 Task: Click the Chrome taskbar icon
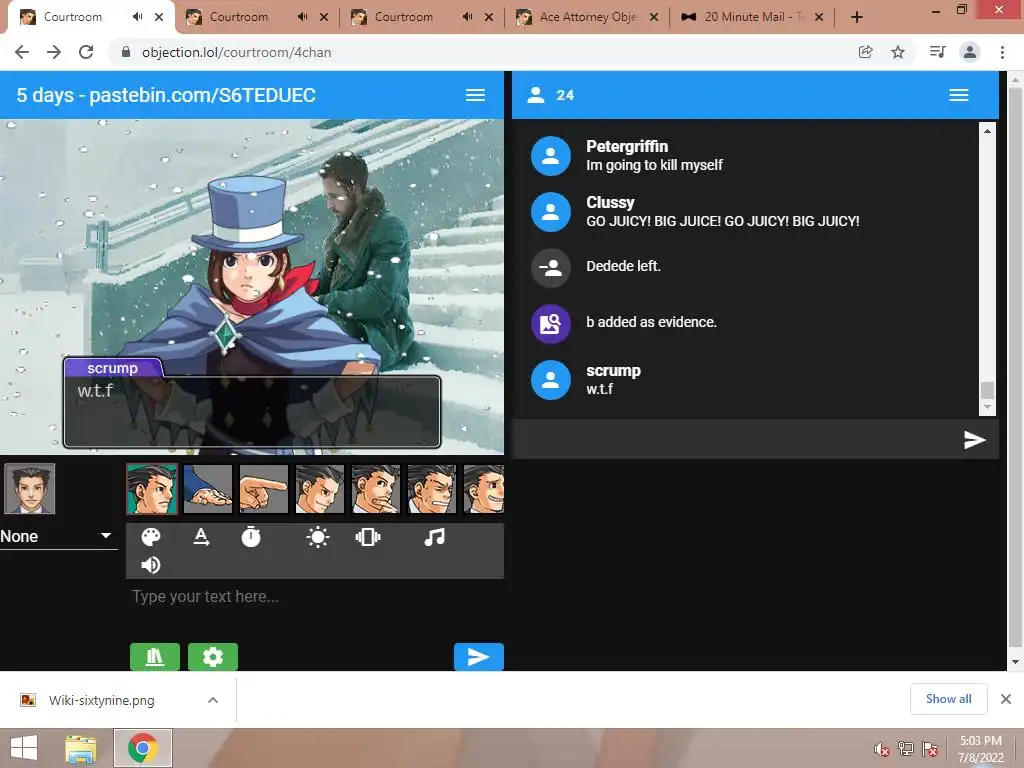click(x=143, y=748)
